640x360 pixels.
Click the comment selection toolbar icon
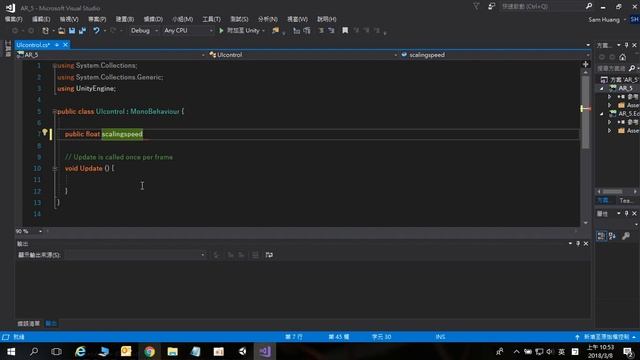pyautogui.click(x=321, y=31)
